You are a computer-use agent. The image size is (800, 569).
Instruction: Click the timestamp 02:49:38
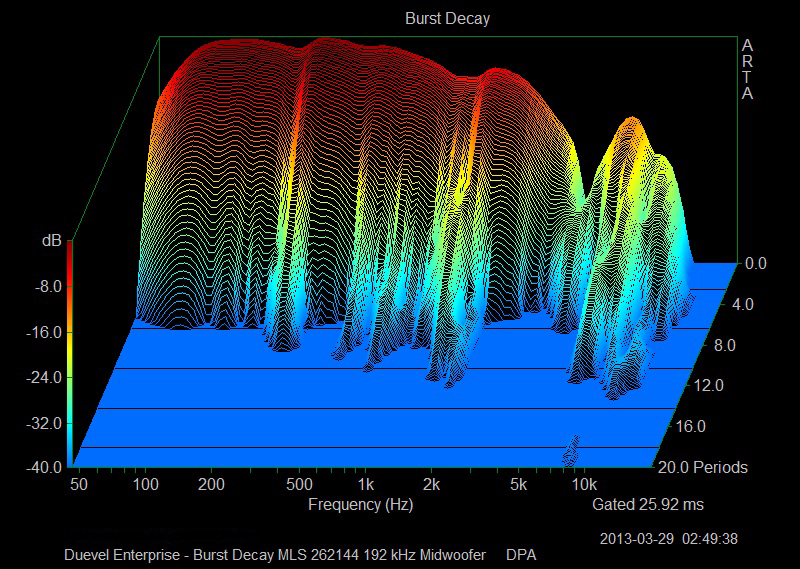point(710,538)
